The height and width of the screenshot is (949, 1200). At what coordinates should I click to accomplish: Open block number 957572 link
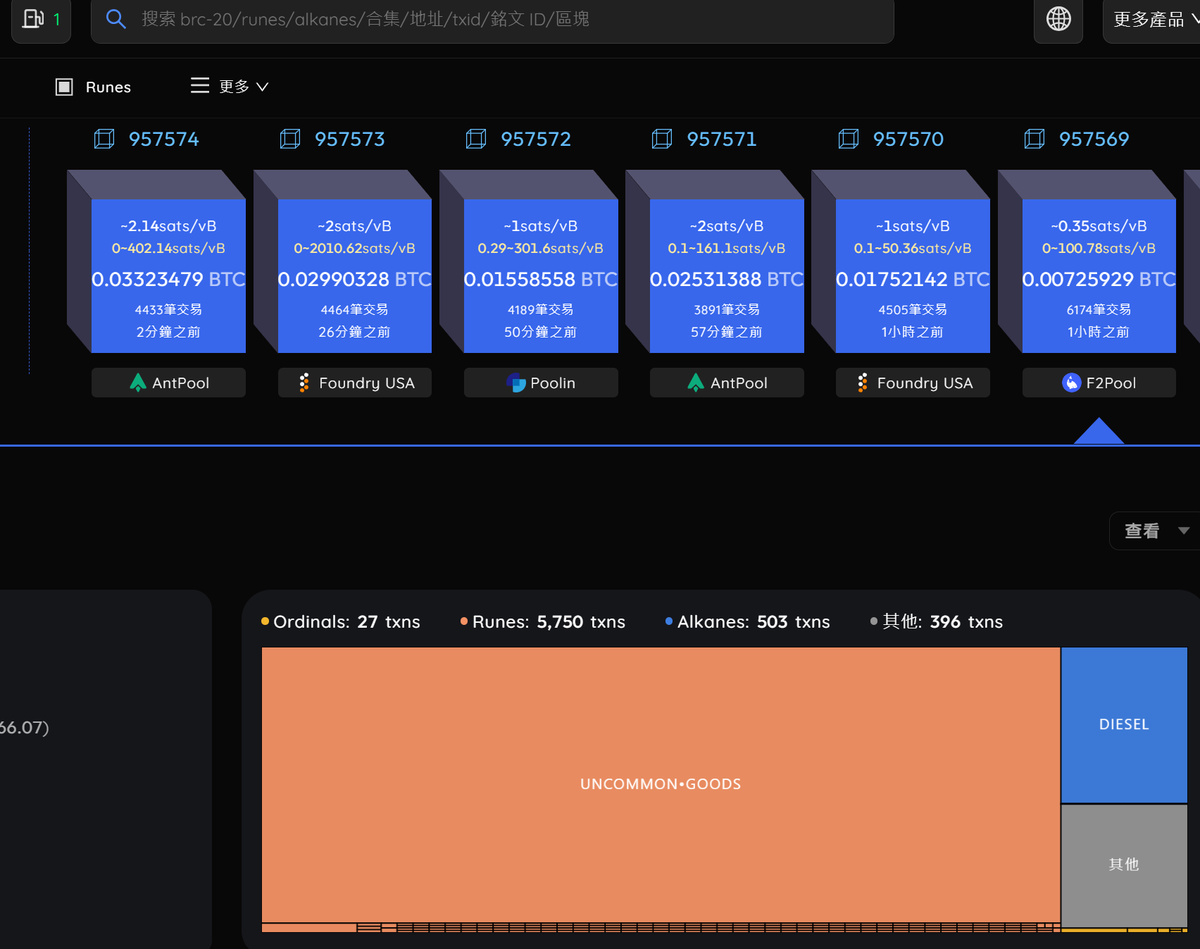click(536, 139)
